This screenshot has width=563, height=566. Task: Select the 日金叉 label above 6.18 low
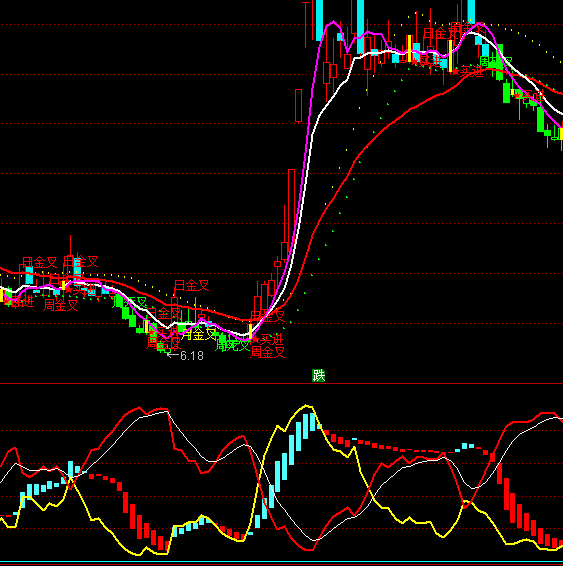pos(192,285)
